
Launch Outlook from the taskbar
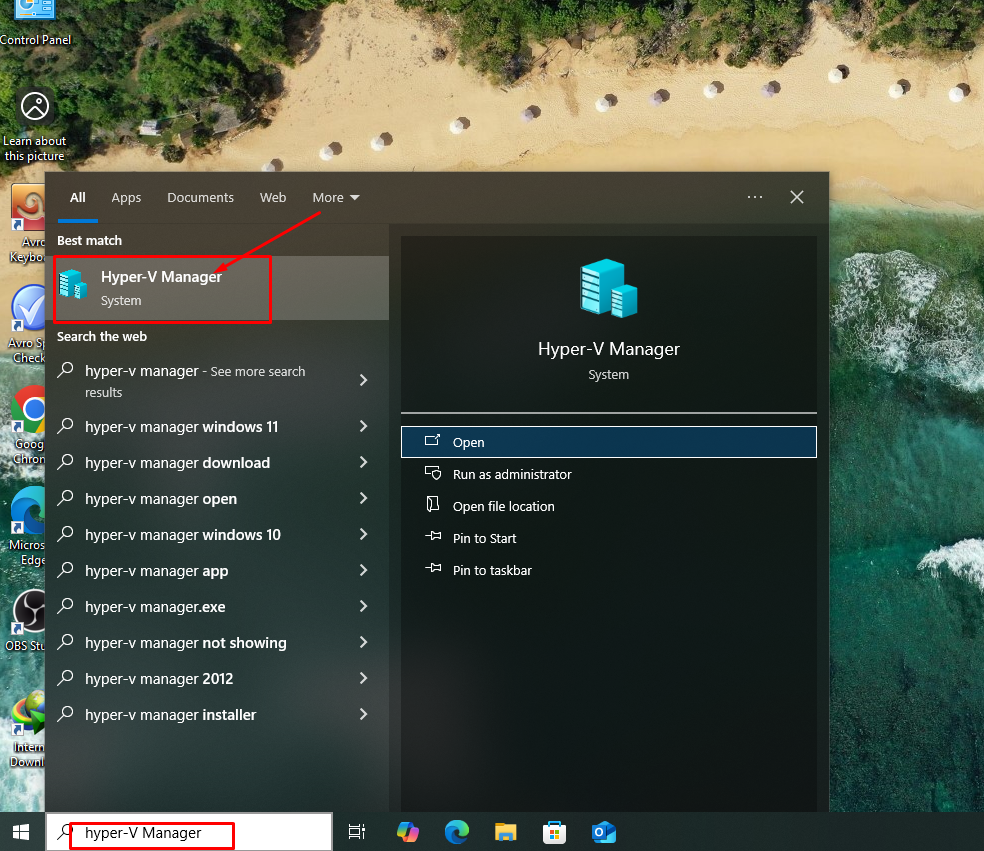pyautogui.click(x=603, y=832)
